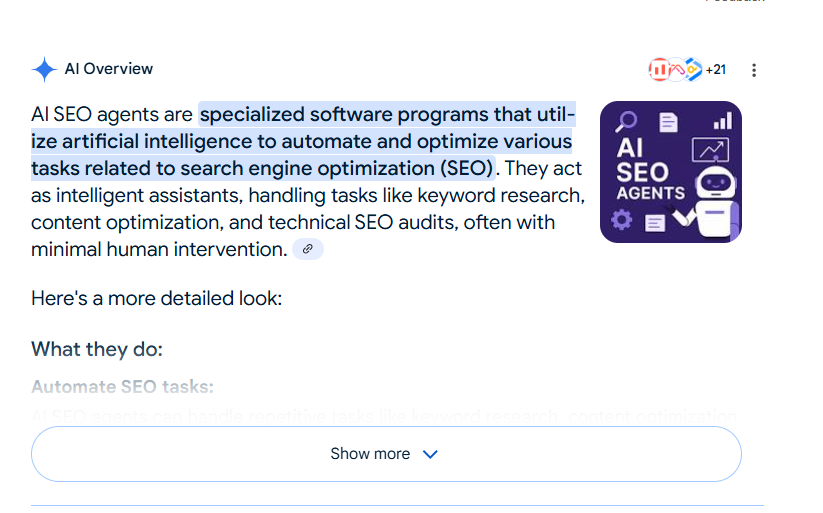Click the middle red squiggle source favicon

click(x=677, y=69)
